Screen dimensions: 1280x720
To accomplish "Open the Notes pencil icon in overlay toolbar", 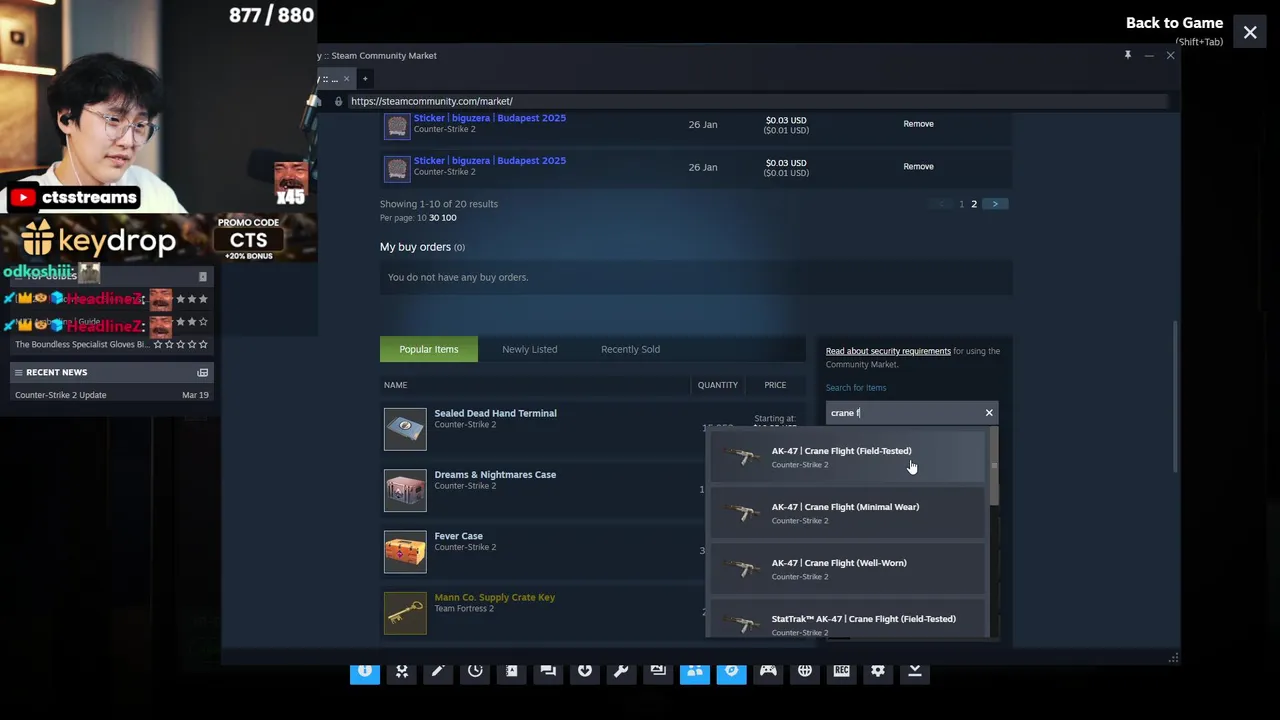I will 438,671.
